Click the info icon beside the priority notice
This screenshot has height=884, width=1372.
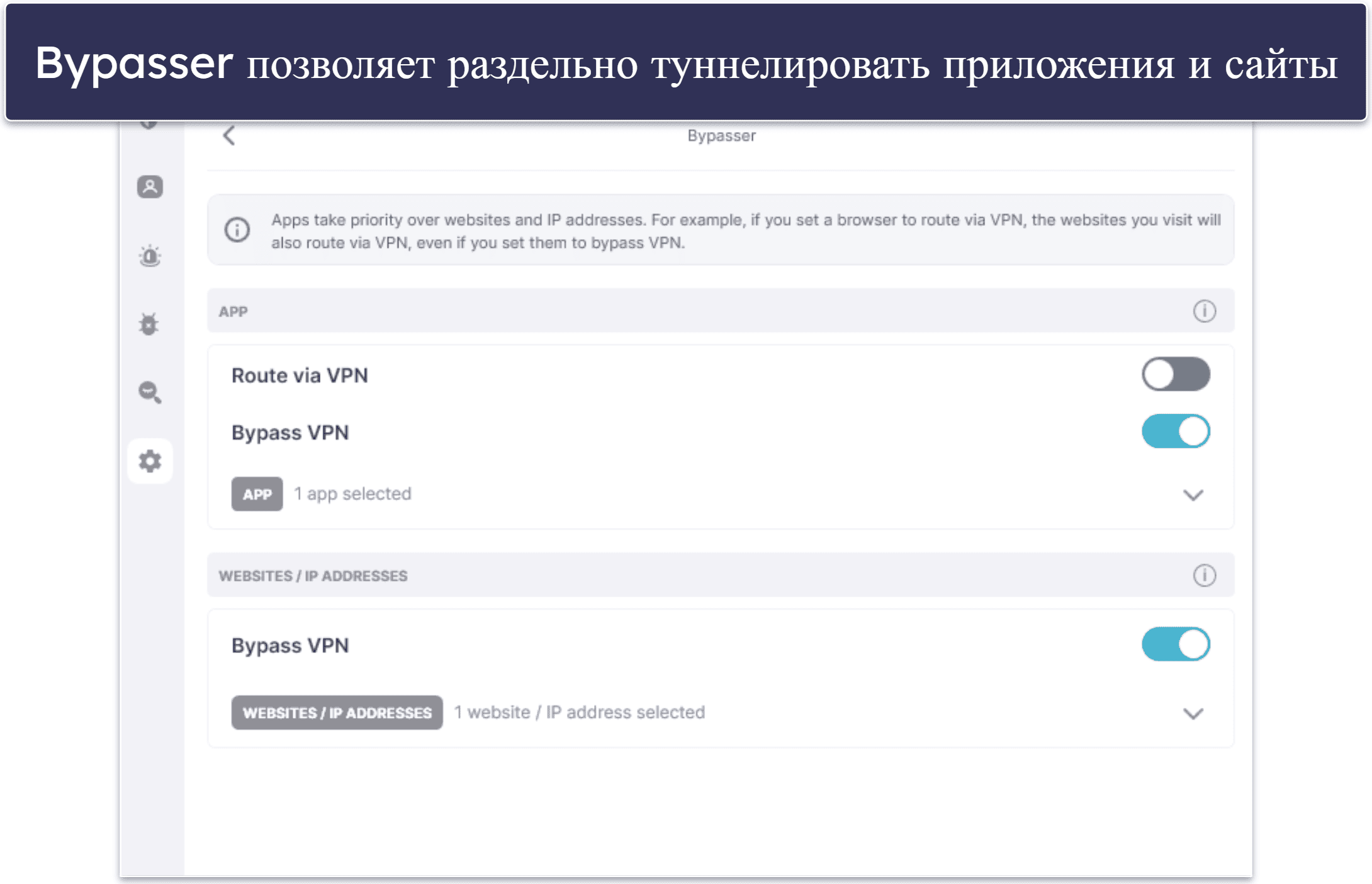click(x=237, y=230)
